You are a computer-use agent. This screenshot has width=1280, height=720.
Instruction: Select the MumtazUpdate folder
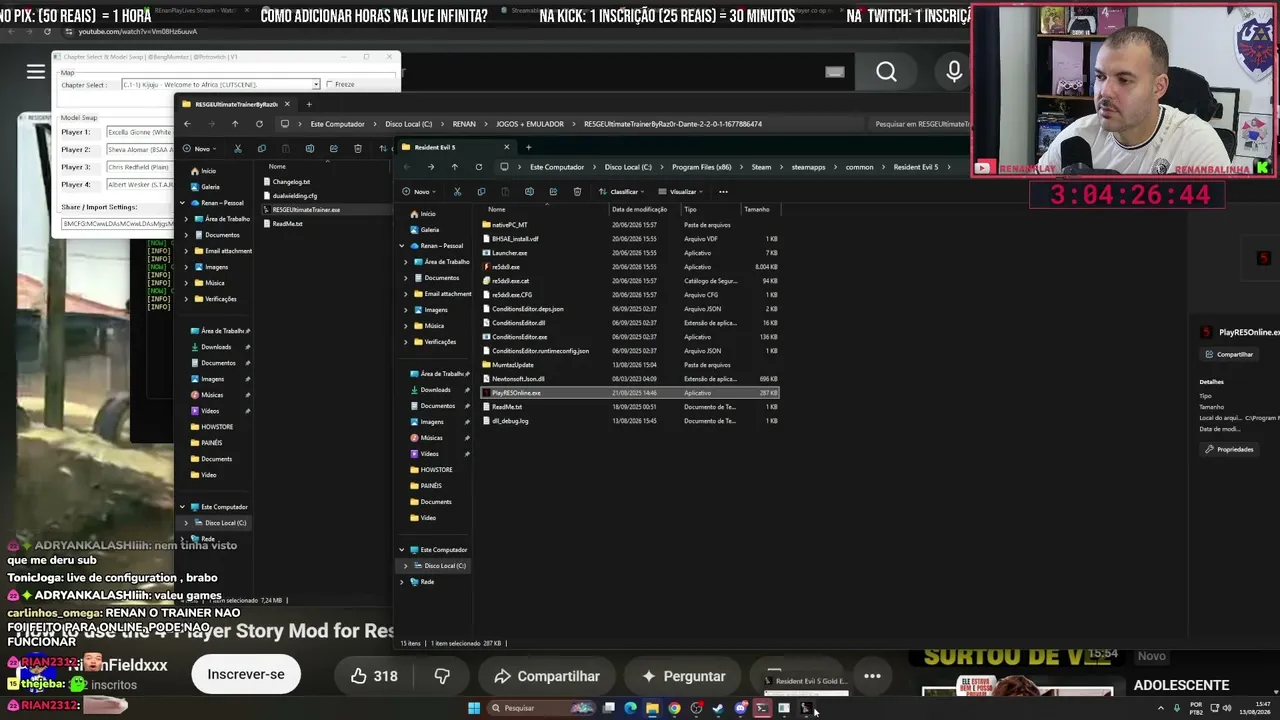click(630, 365)
